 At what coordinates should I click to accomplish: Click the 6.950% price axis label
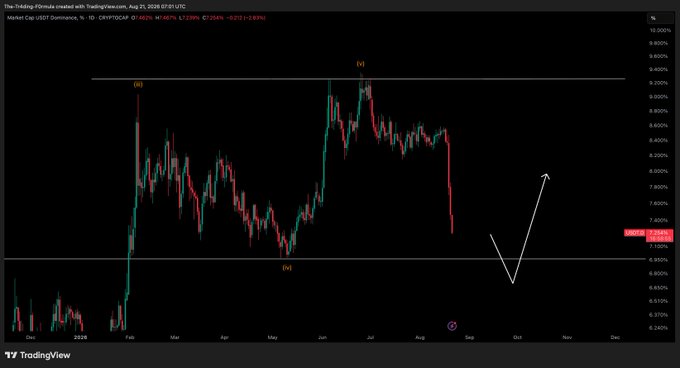click(658, 260)
